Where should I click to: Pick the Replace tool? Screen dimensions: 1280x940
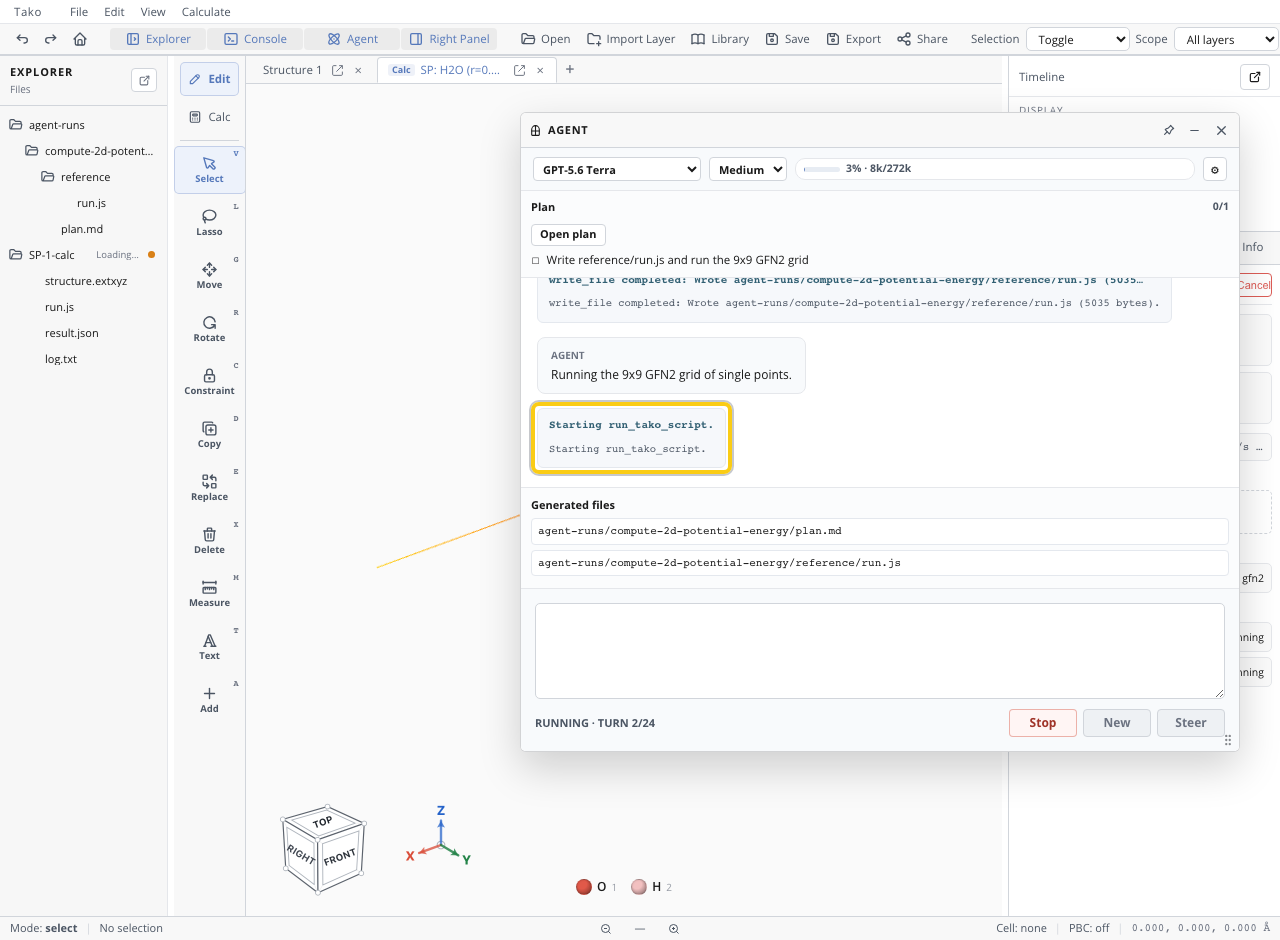click(209, 487)
